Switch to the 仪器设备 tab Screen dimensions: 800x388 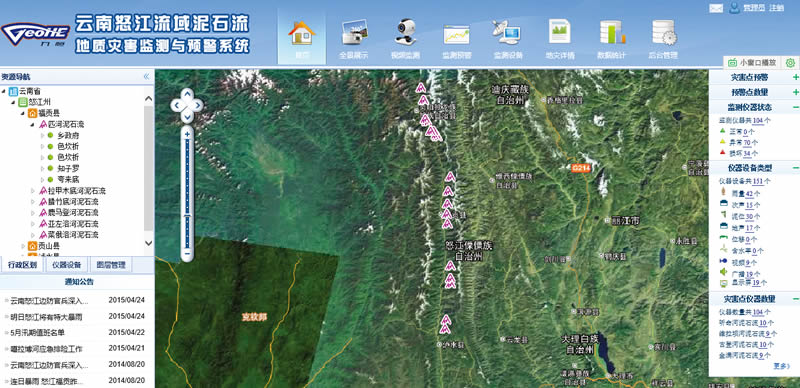[67, 265]
